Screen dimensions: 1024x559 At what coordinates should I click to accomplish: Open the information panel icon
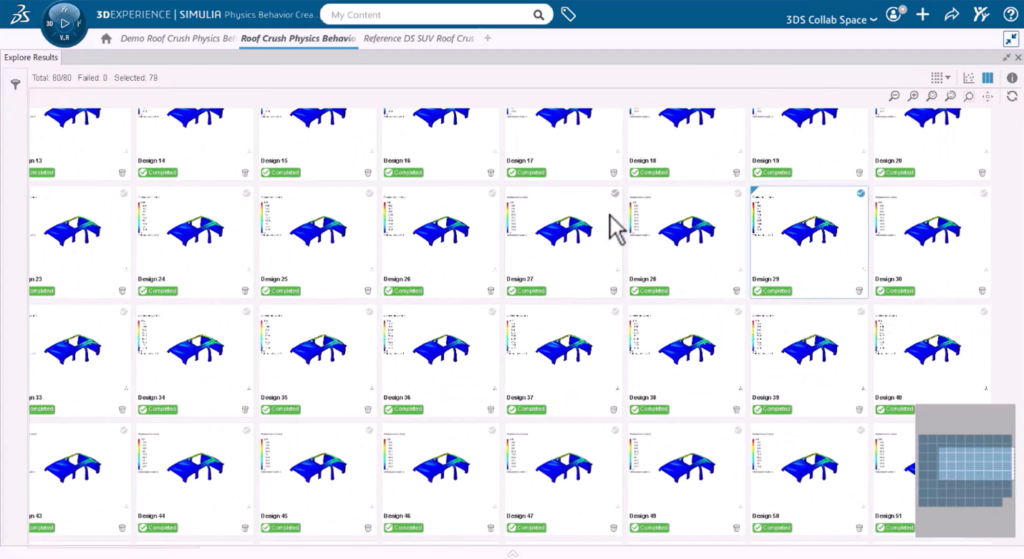pos(1012,78)
